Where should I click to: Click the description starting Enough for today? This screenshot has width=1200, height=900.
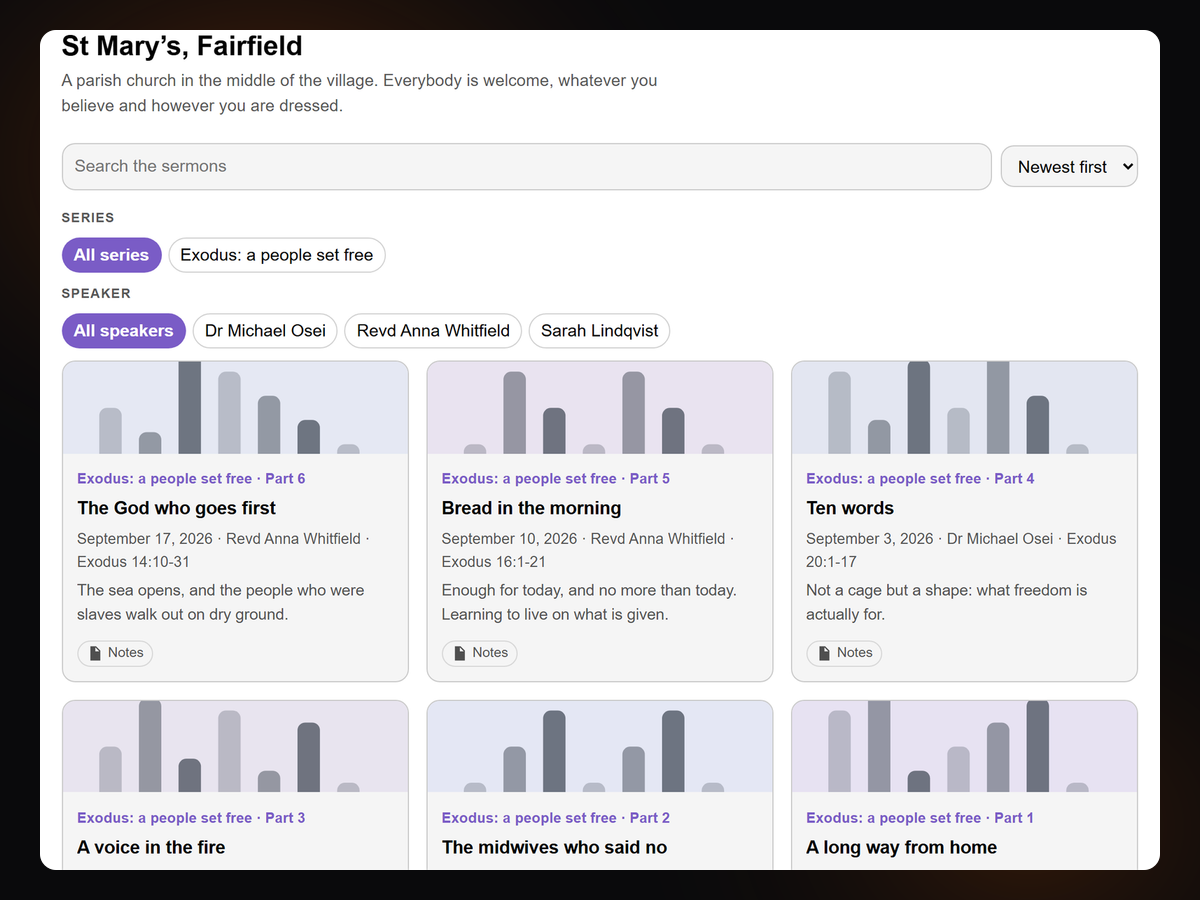(589, 602)
